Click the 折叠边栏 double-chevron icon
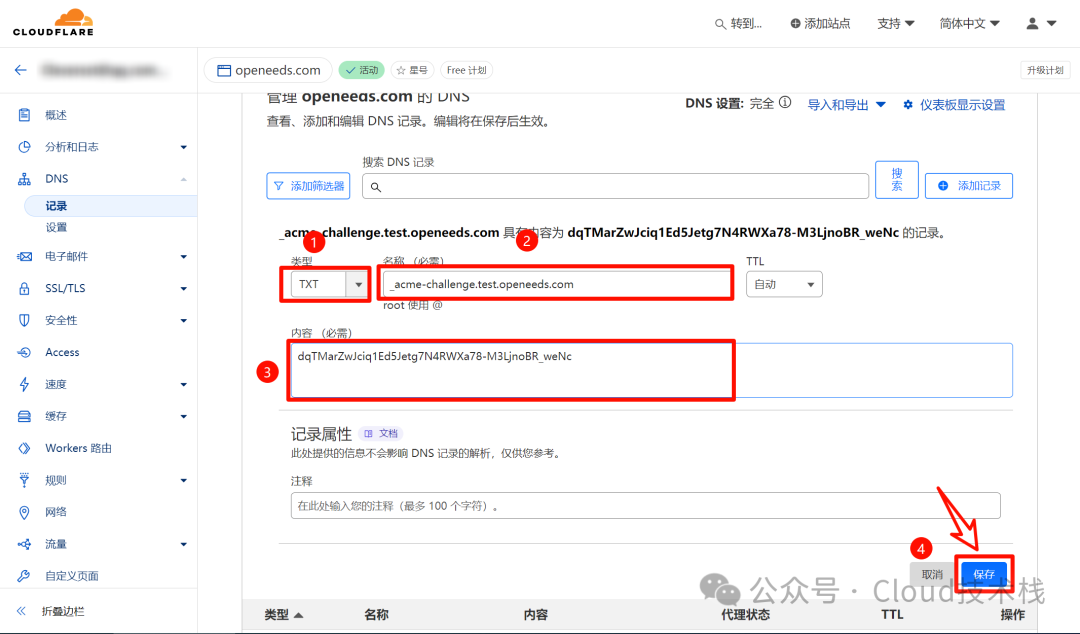 coord(21,611)
